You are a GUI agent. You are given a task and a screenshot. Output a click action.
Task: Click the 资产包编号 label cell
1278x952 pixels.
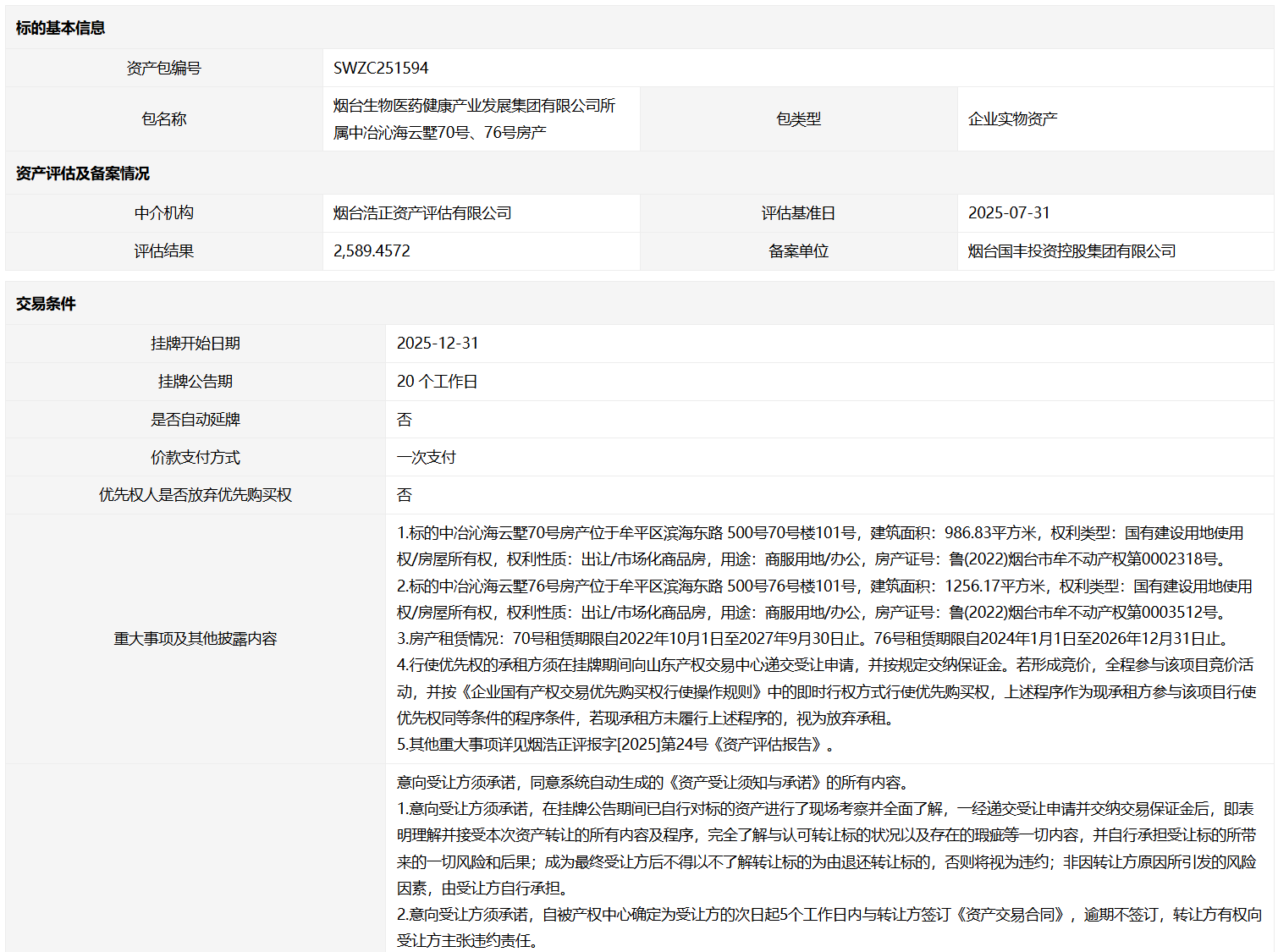[x=163, y=68]
